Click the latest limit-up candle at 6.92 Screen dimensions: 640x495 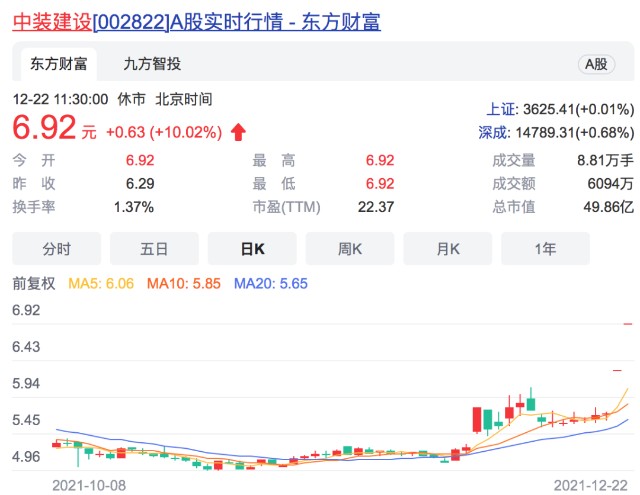[628, 324]
